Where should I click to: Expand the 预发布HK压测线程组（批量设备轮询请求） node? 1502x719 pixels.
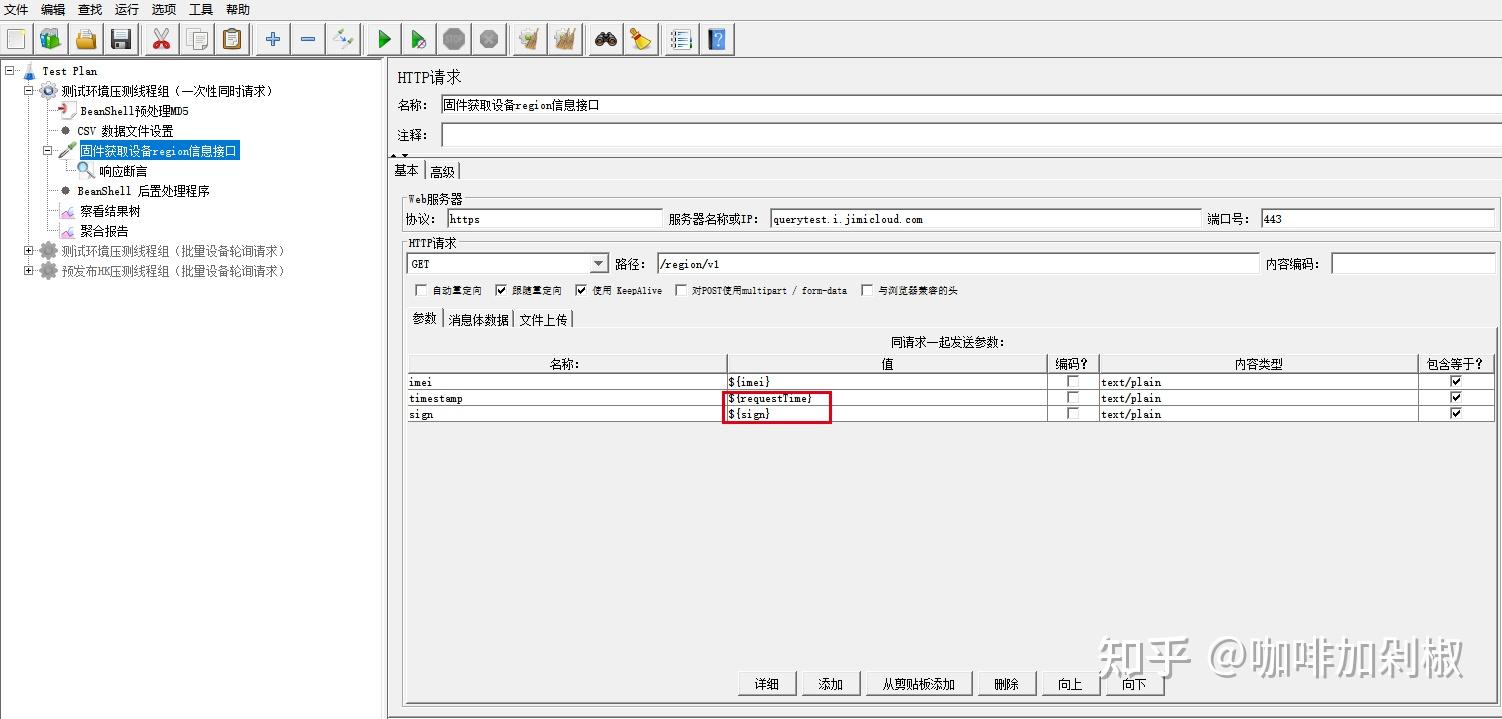(x=30, y=270)
